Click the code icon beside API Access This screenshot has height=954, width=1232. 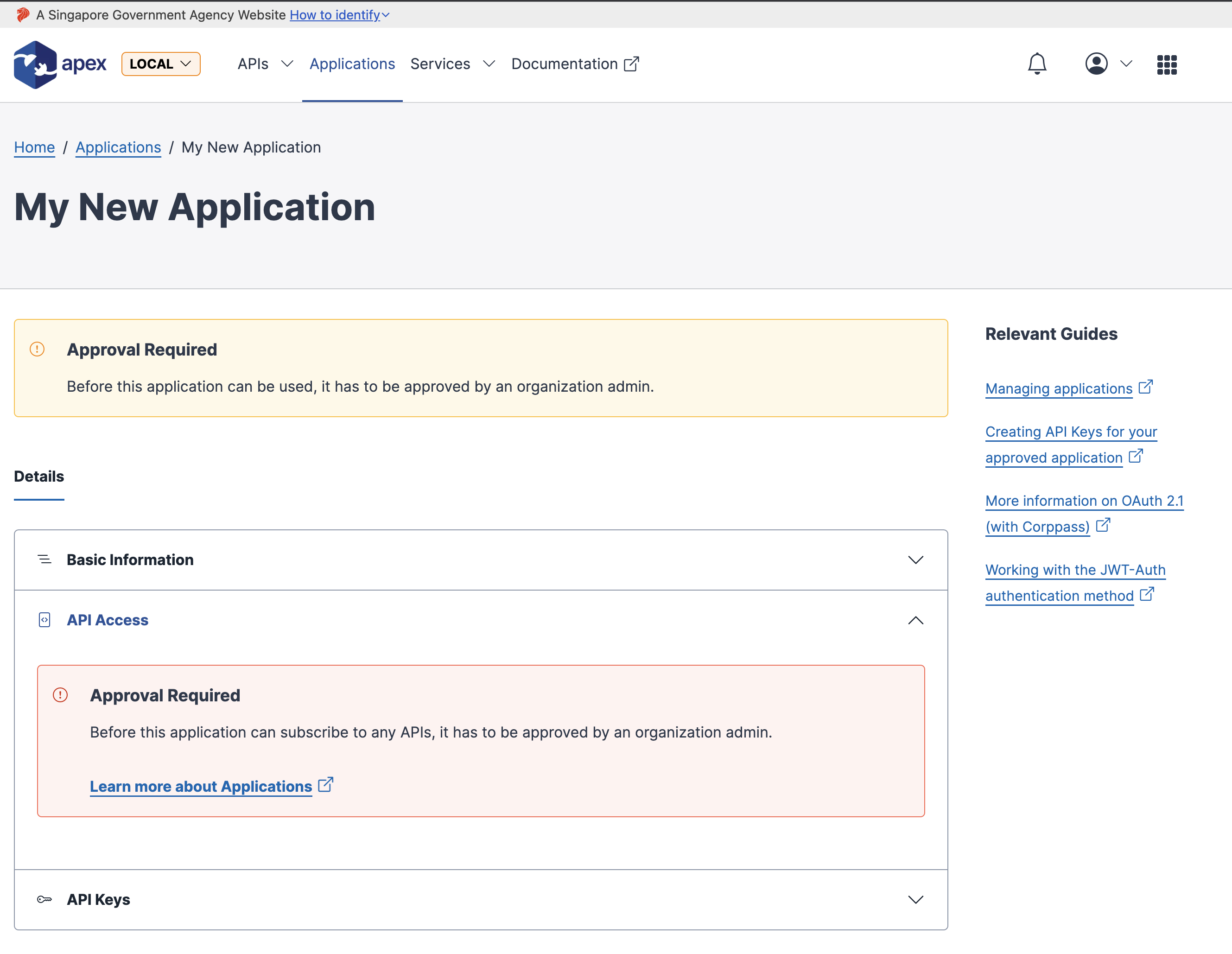(x=44, y=619)
